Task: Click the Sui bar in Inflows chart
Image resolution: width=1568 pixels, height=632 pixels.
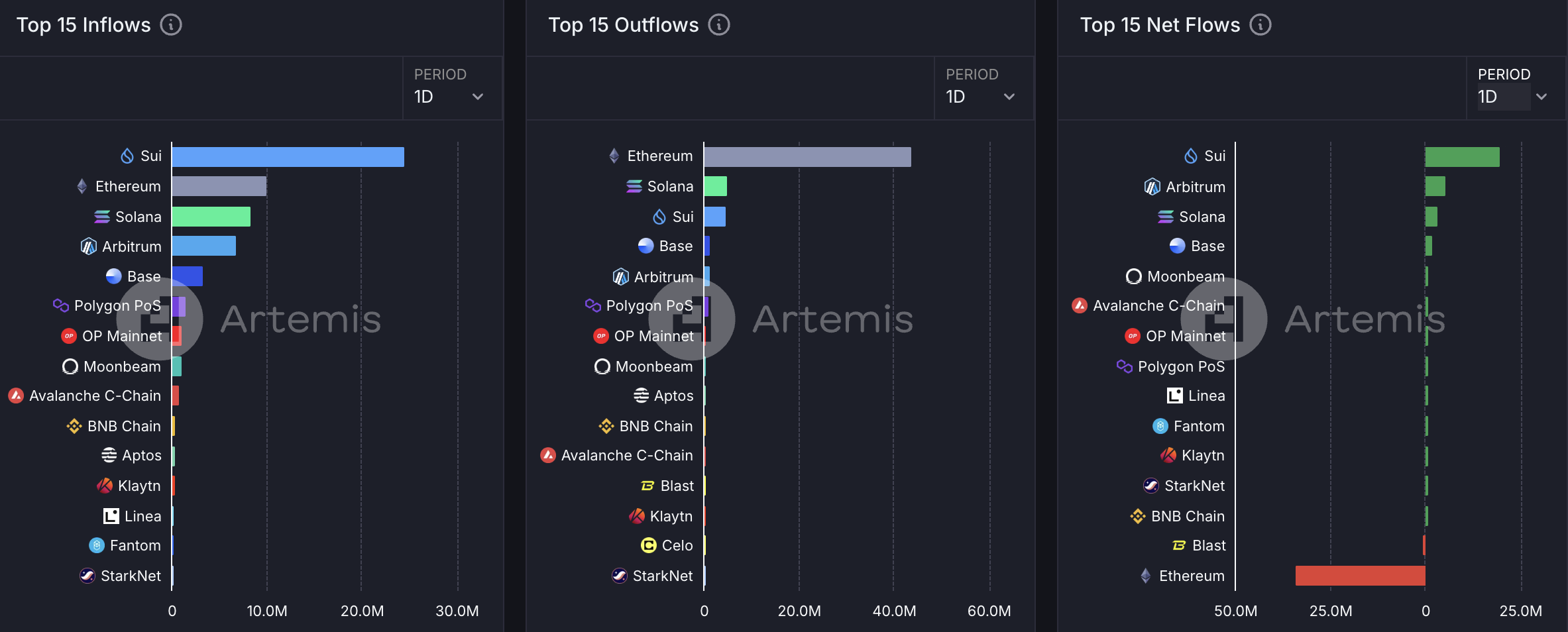Action: [x=288, y=157]
